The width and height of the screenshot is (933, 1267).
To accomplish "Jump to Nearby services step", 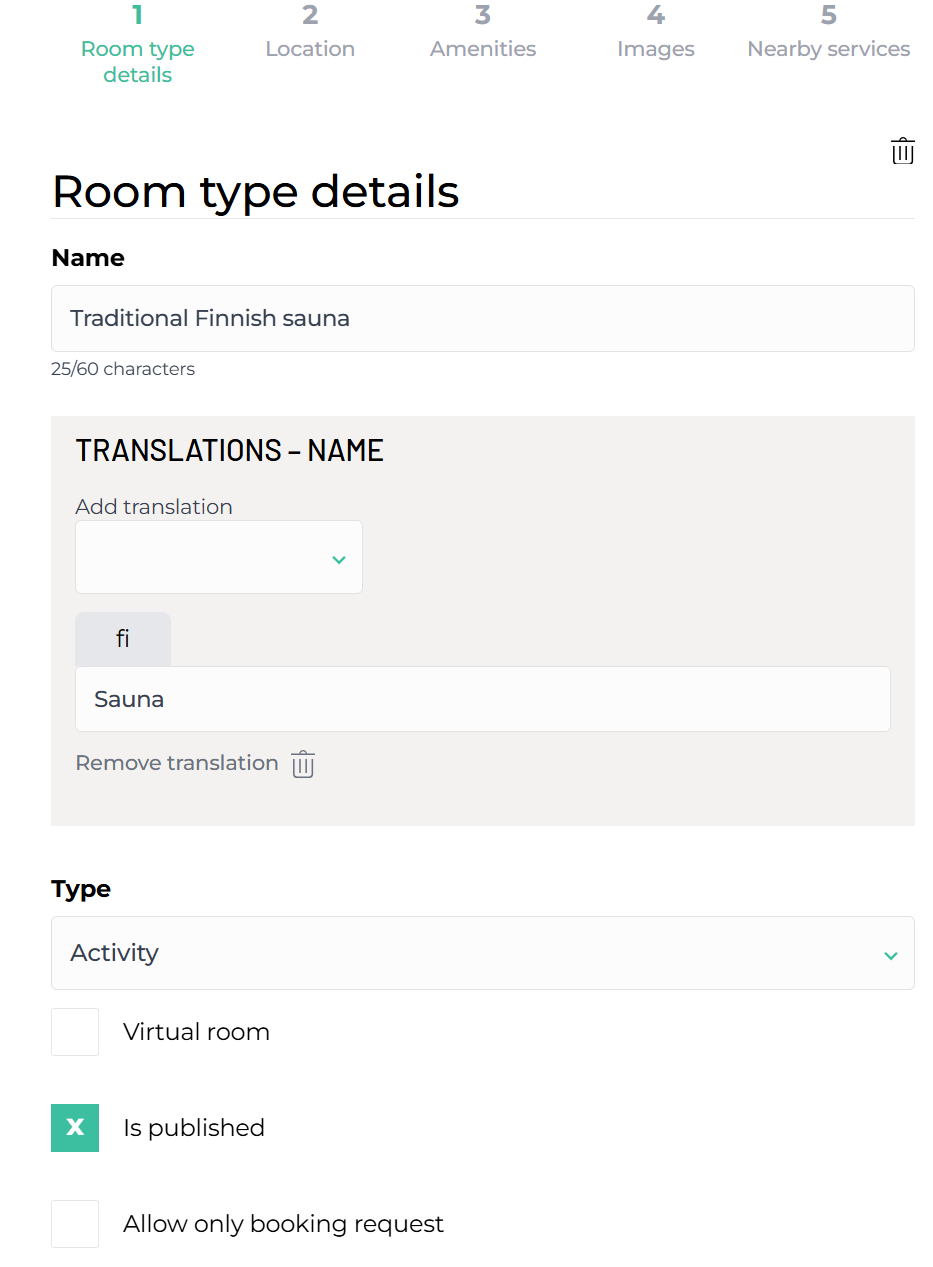I will click(x=828, y=49).
